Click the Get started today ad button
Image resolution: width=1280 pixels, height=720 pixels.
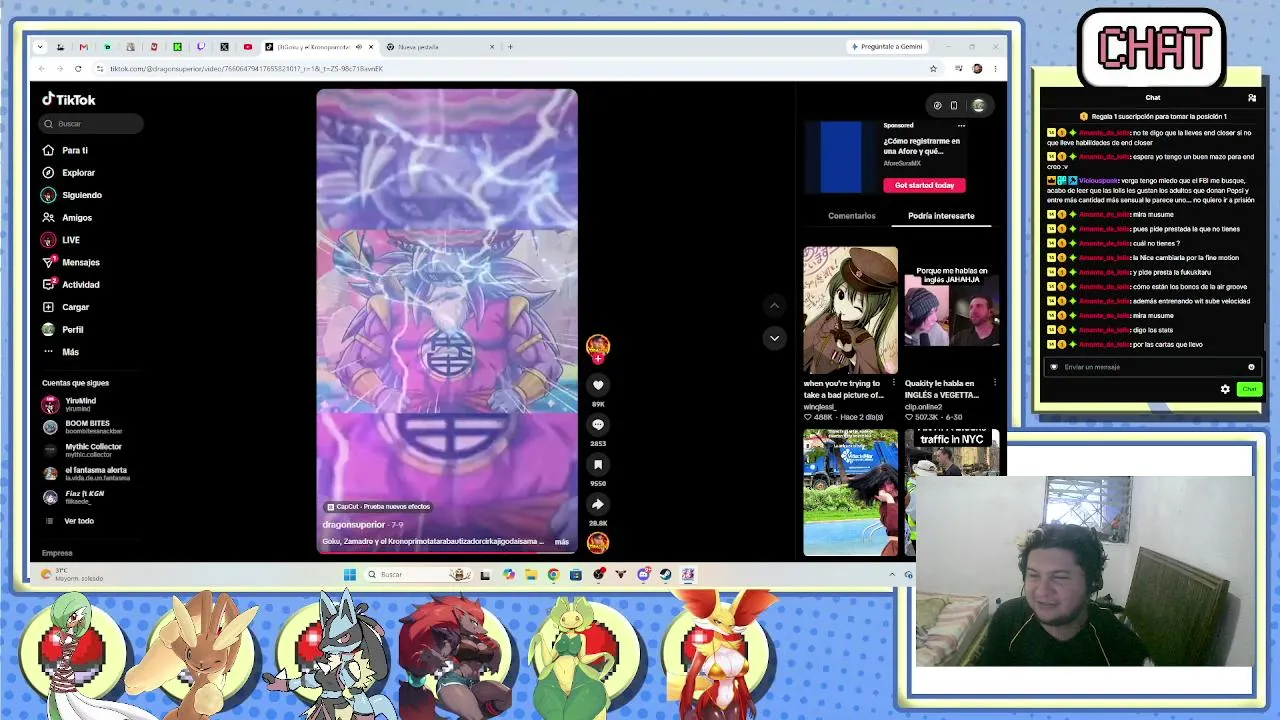tap(924, 185)
